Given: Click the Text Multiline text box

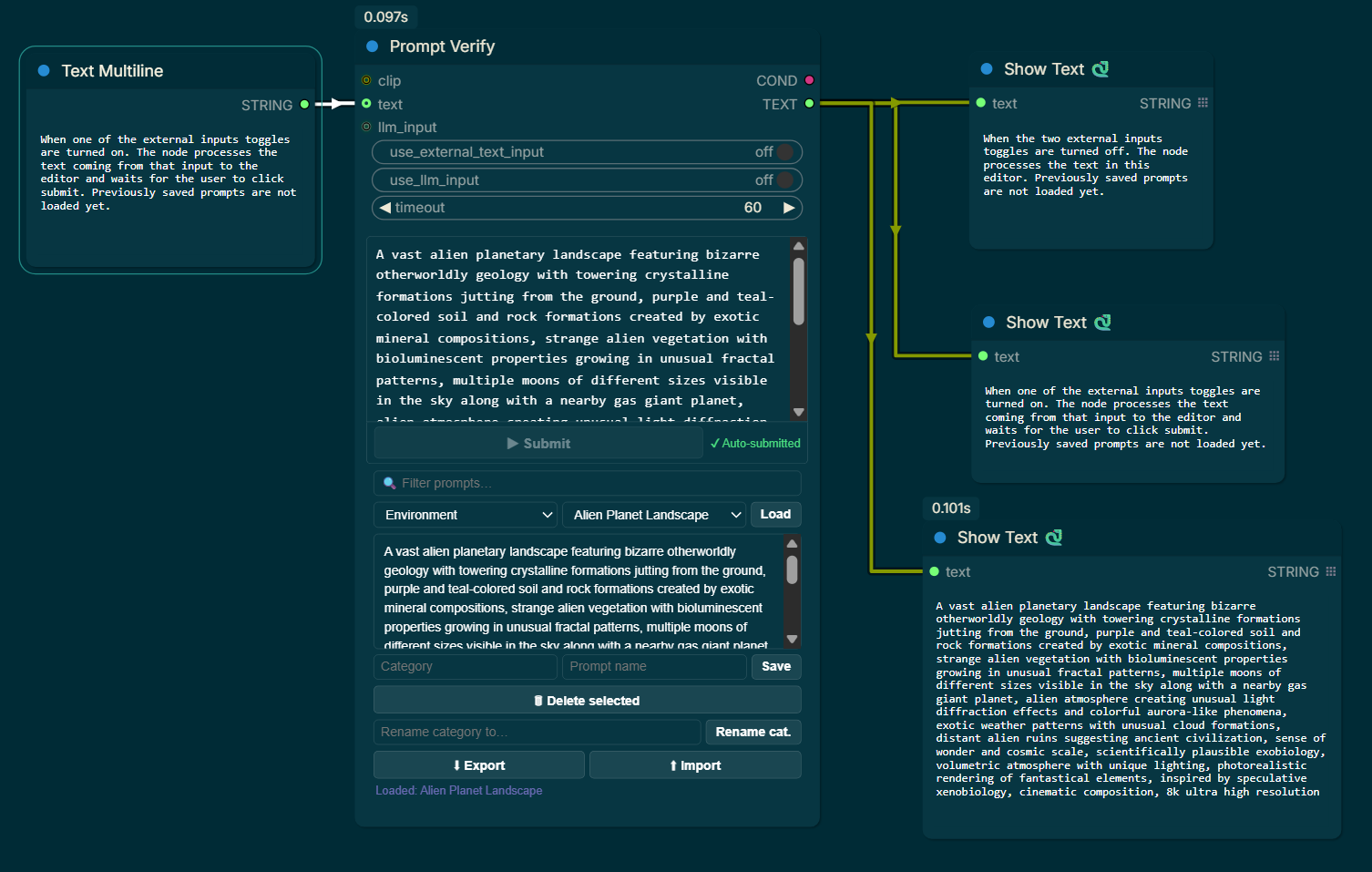Looking at the screenshot, I should (170, 196).
